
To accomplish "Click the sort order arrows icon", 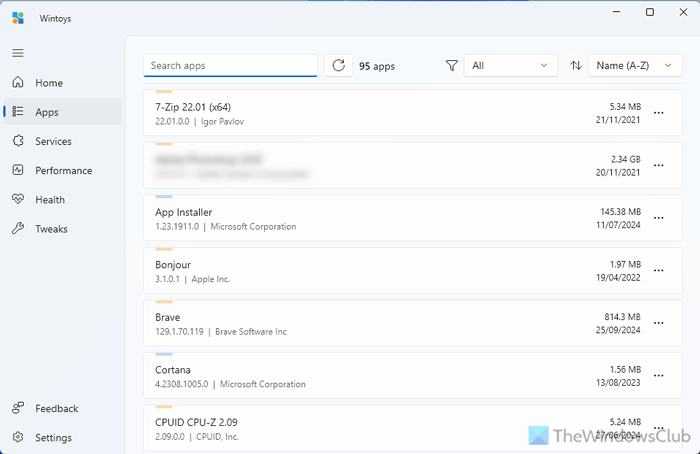I will (x=576, y=66).
